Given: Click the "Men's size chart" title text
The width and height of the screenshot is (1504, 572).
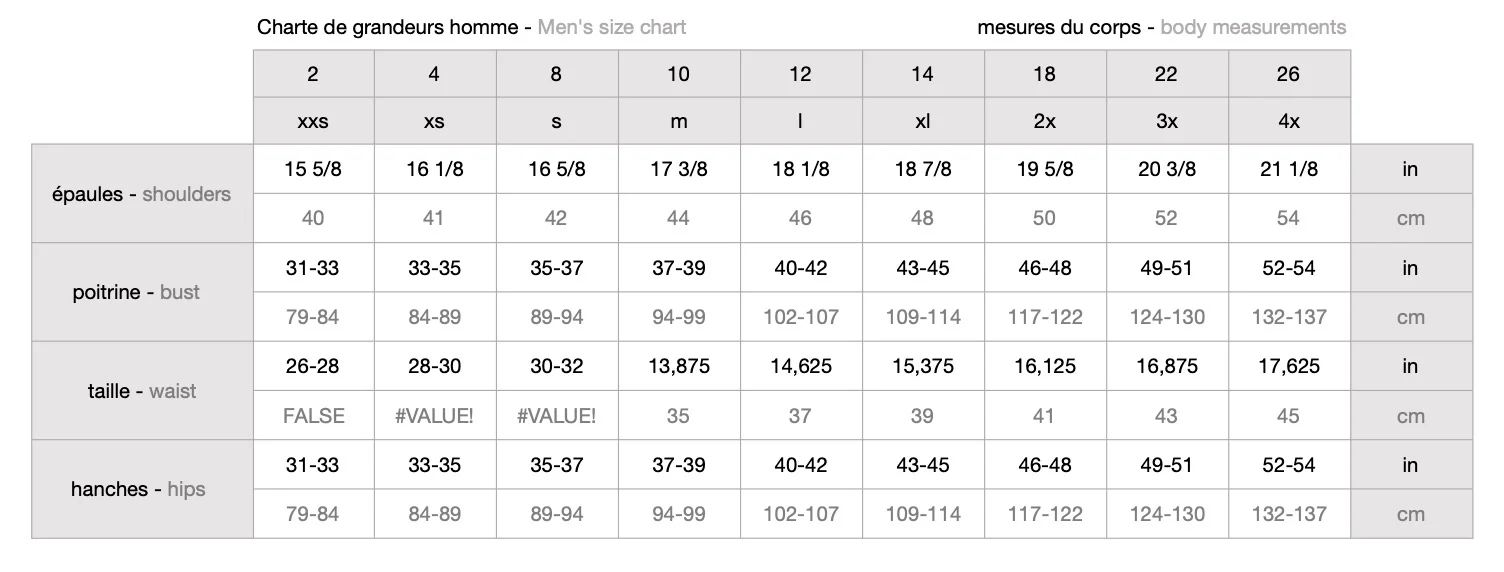Looking at the screenshot, I should [x=611, y=27].
